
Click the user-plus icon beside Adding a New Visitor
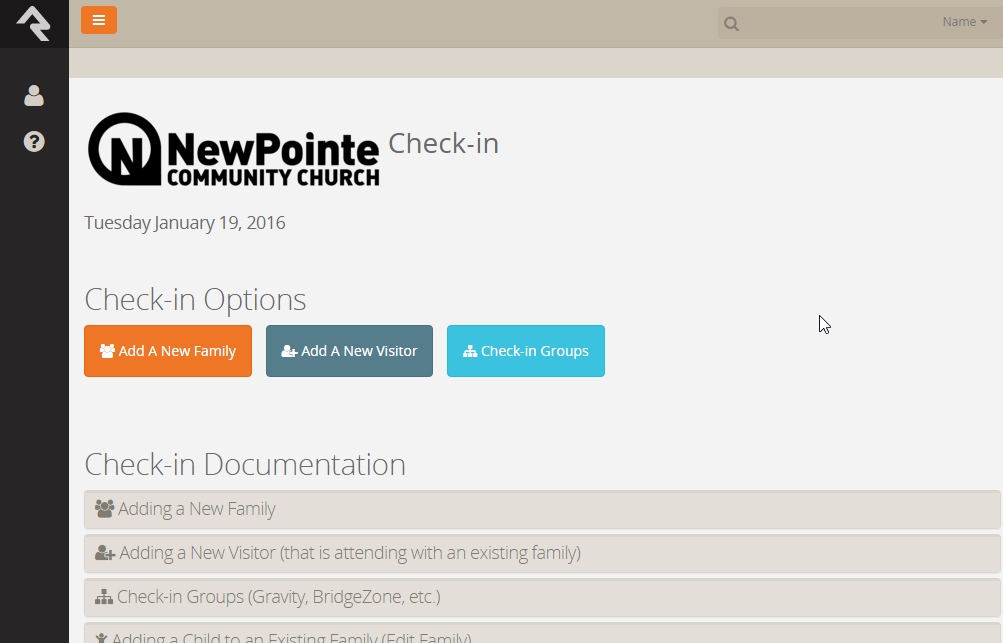105,553
